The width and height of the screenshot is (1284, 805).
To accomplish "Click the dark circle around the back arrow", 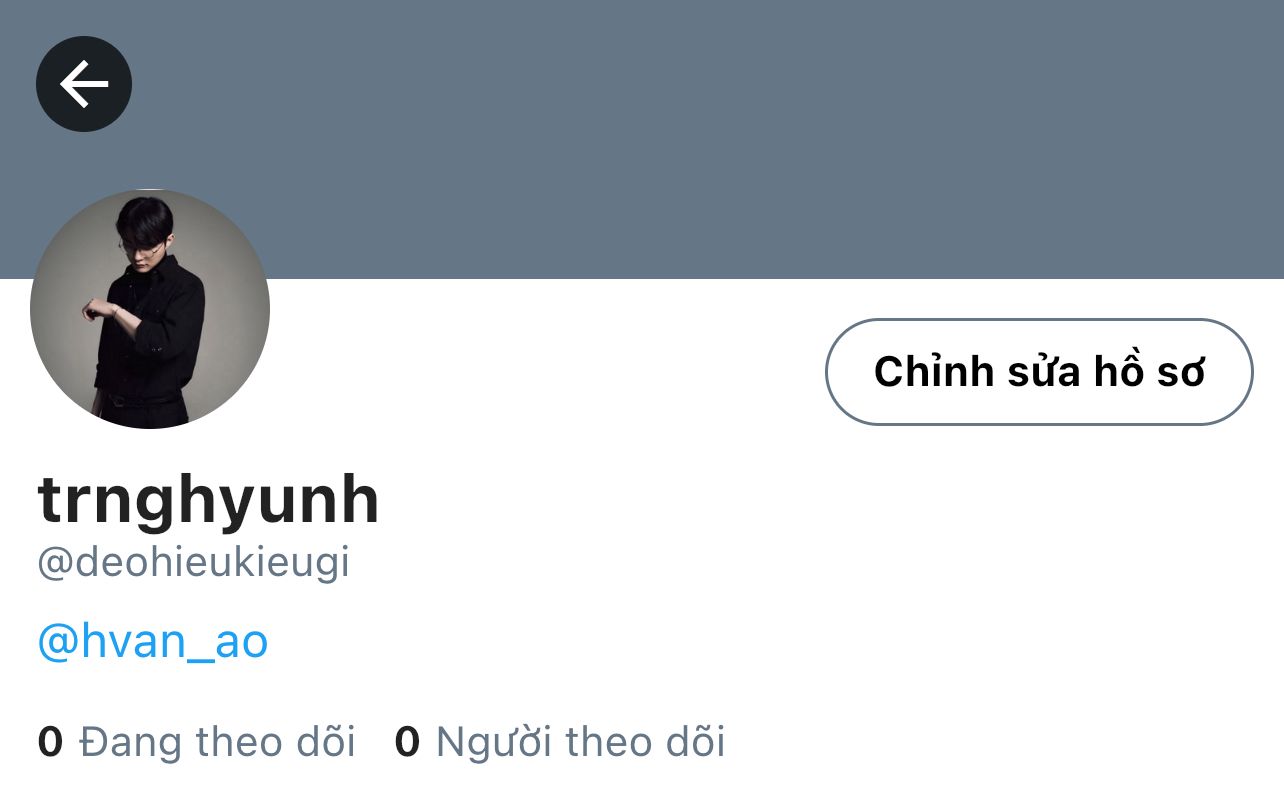I will (84, 84).
